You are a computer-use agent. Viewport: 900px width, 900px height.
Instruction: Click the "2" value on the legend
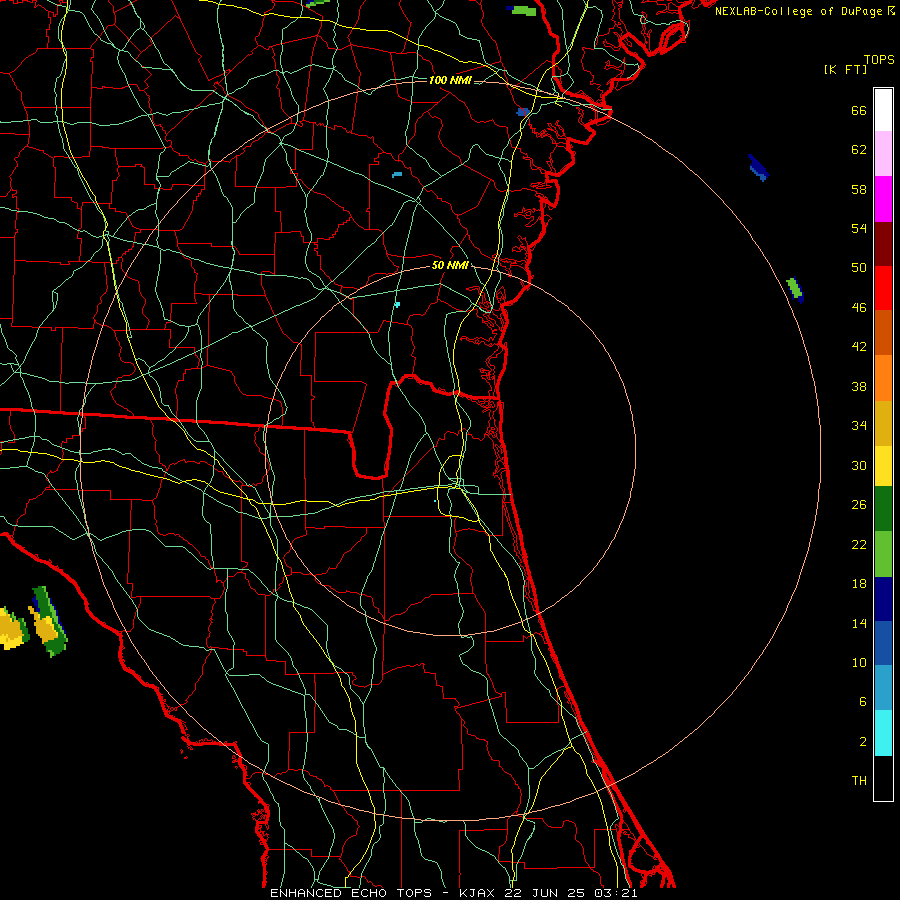[x=863, y=742]
